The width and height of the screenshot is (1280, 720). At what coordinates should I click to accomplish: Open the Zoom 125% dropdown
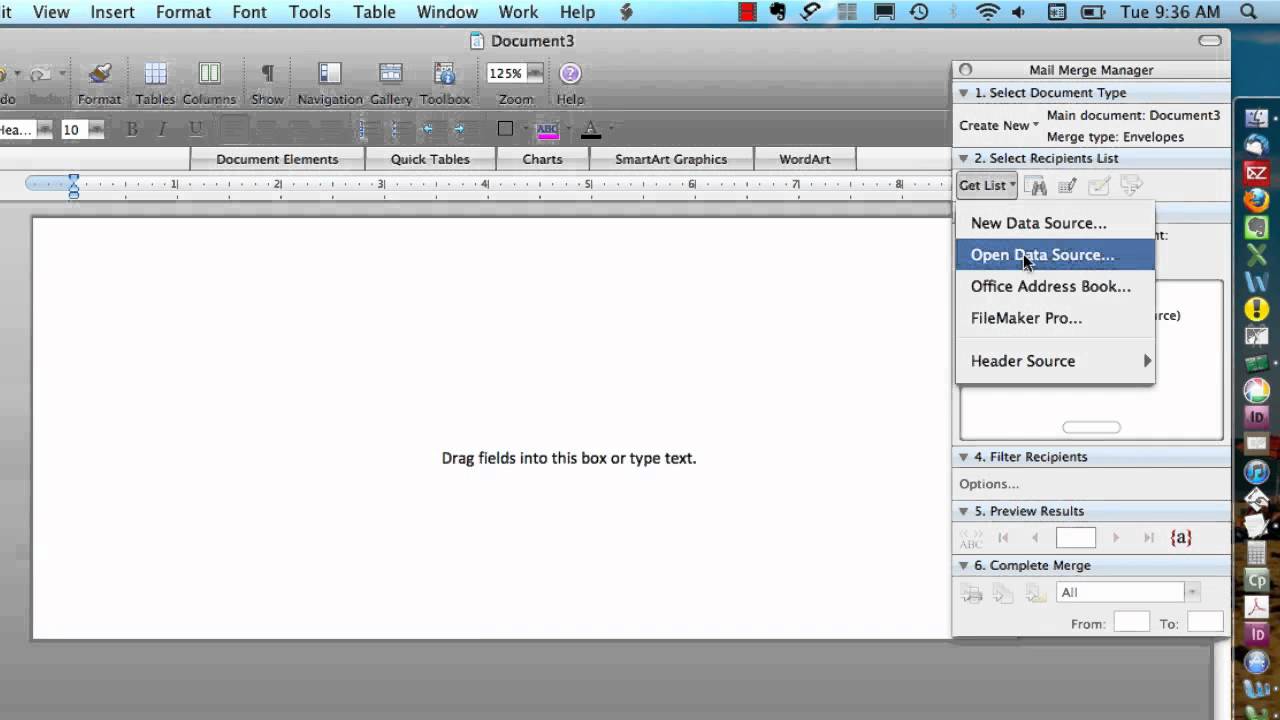pyautogui.click(x=535, y=73)
